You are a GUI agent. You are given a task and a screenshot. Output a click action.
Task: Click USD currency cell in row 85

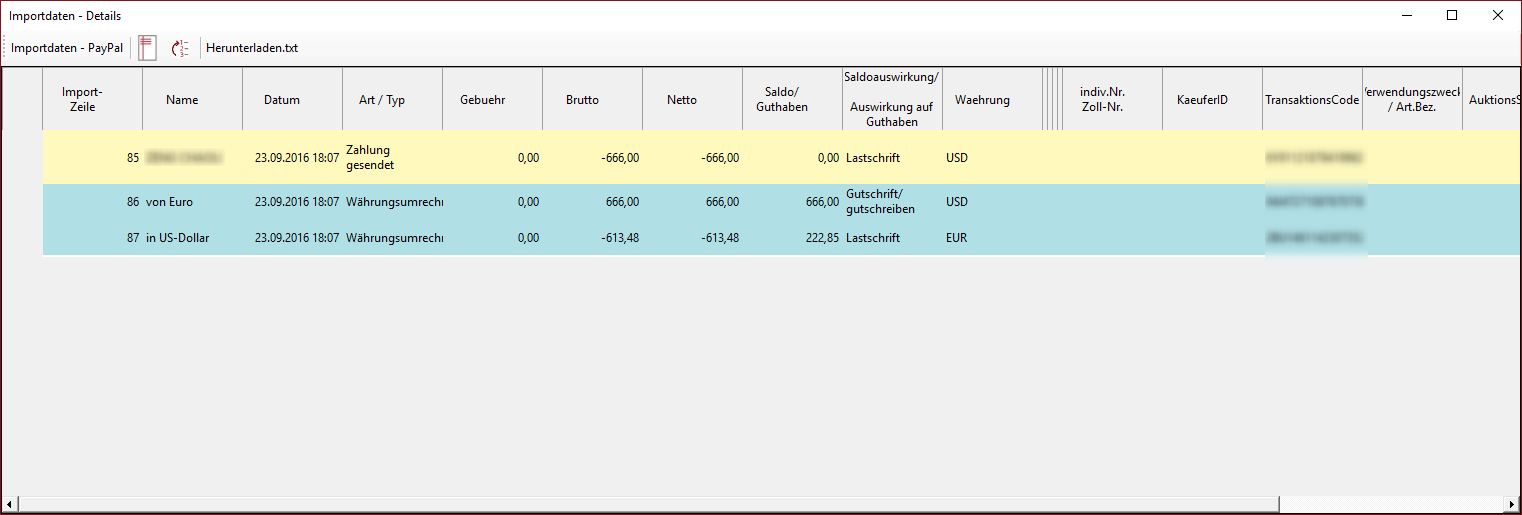(x=992, y=157)
